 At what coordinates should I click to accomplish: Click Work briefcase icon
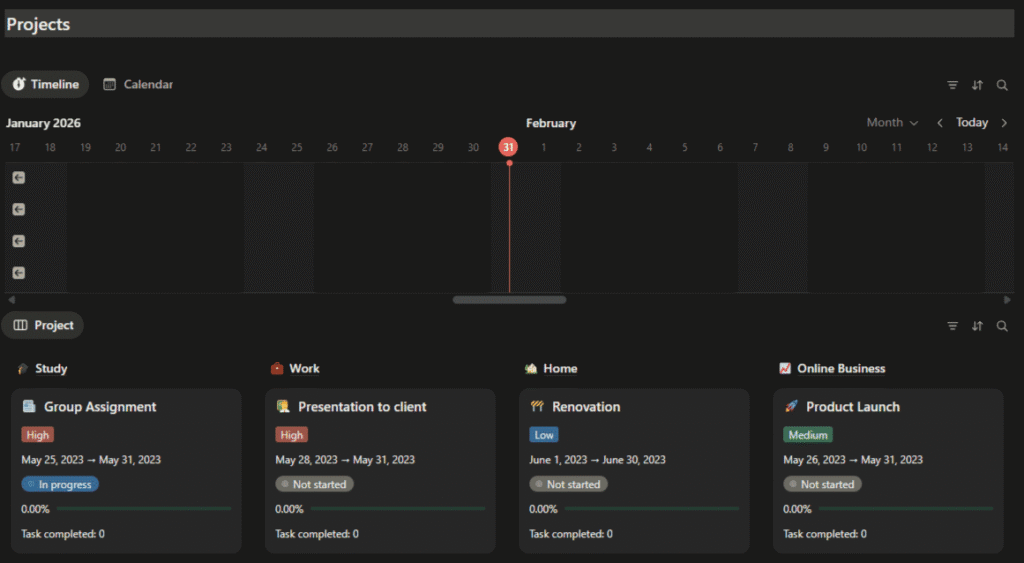[277, 368]
